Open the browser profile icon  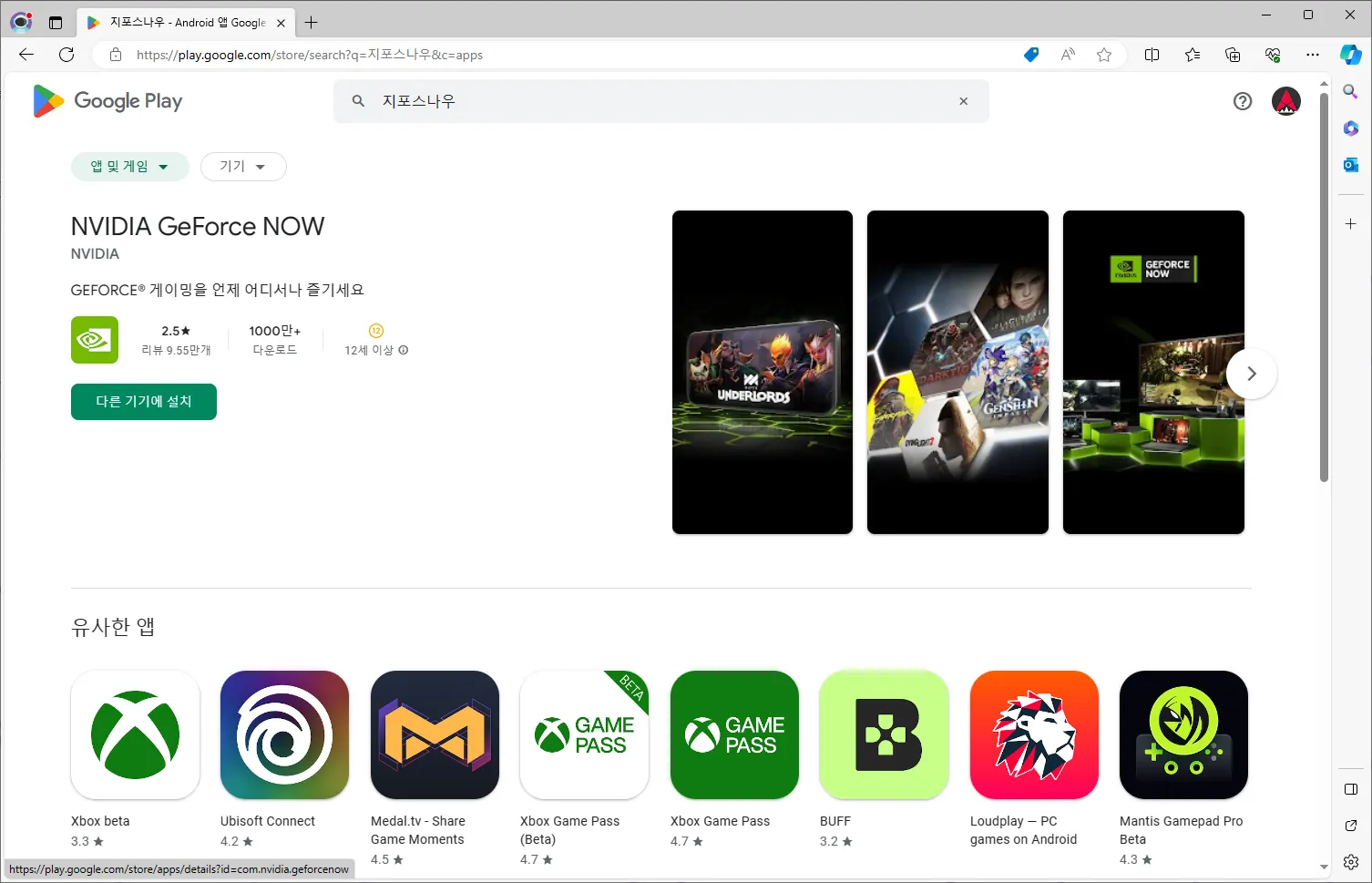coord(21,22)
